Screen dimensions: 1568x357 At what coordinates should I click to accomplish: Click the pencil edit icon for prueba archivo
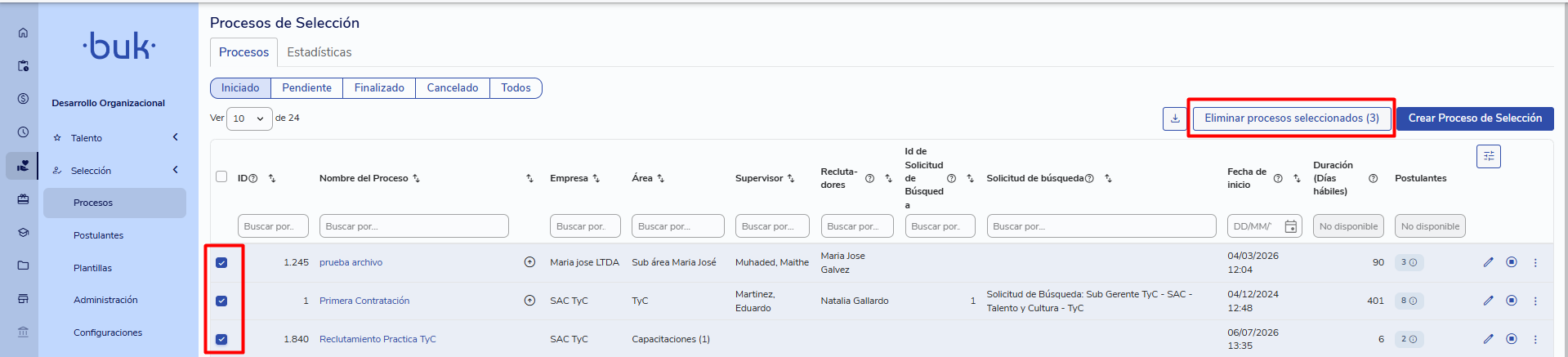click(x=1488, y=262)
